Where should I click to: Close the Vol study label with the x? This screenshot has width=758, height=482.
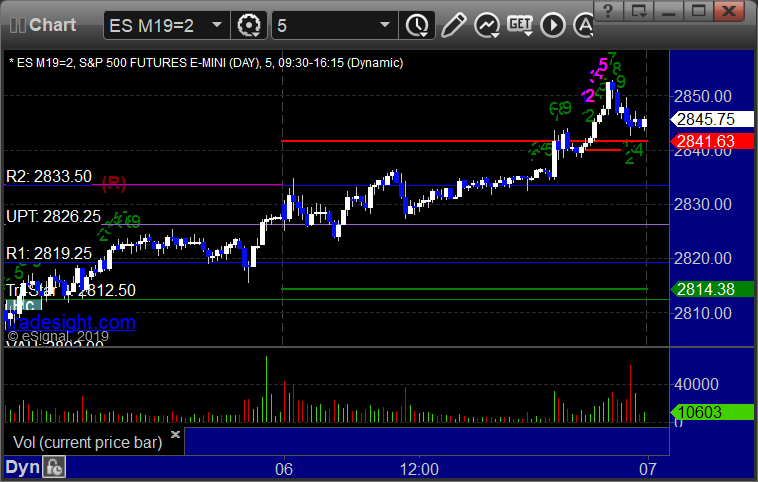(175, 434)
